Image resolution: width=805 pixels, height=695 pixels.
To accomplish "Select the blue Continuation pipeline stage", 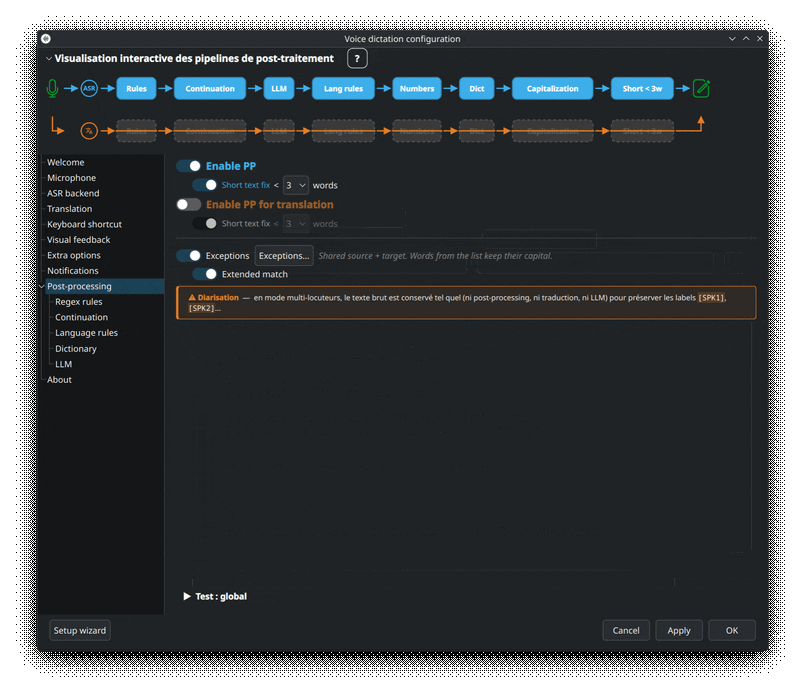I will tap(210, 88).
